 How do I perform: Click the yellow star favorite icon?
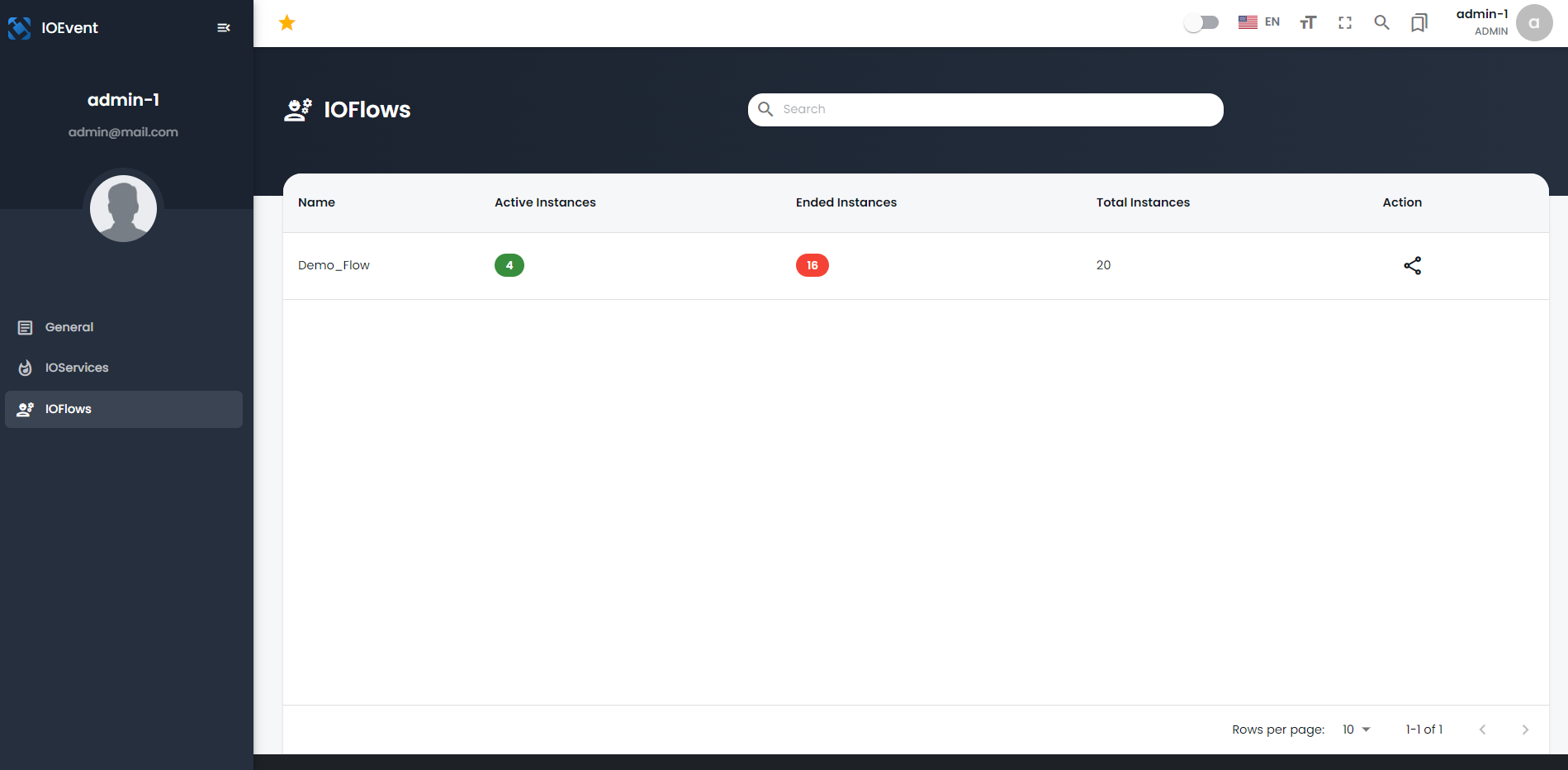tap(287, 22)
